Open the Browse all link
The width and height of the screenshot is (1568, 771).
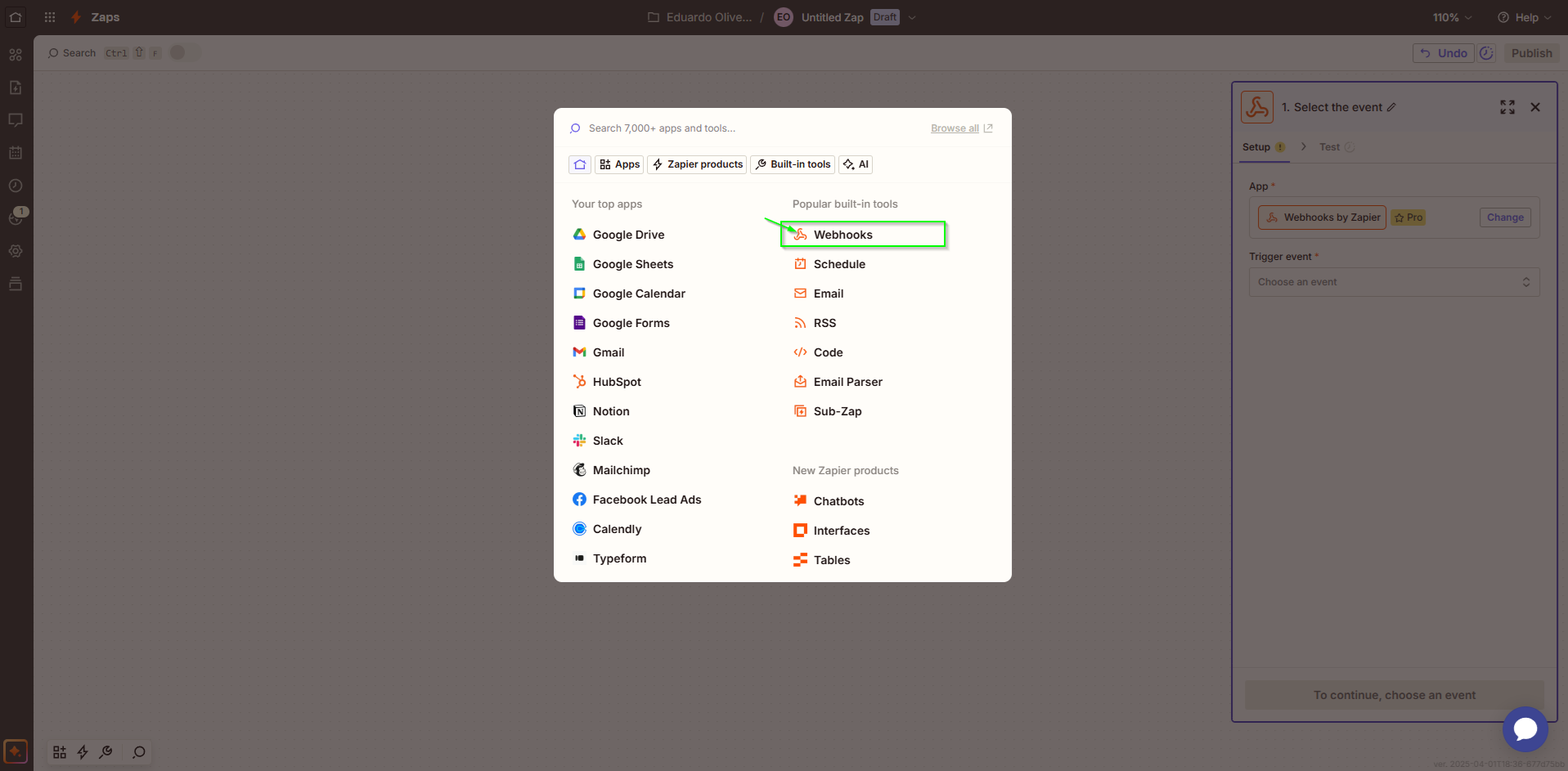(x=962, y=128)
